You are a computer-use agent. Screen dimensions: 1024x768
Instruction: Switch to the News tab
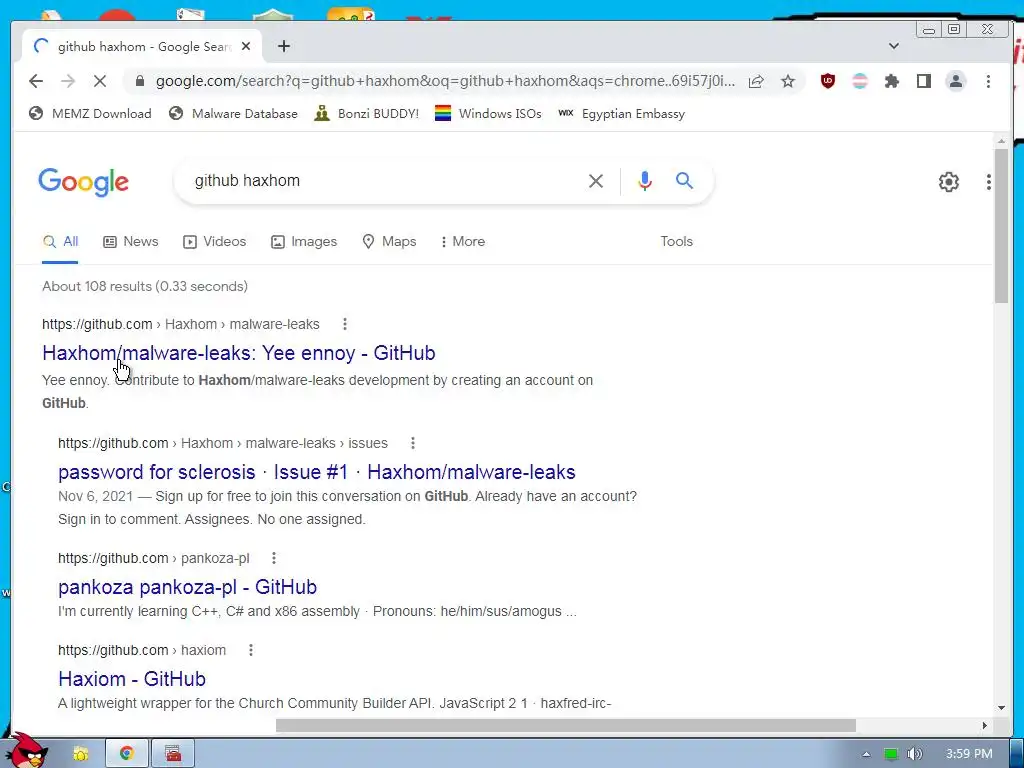[x=131, y=242]
